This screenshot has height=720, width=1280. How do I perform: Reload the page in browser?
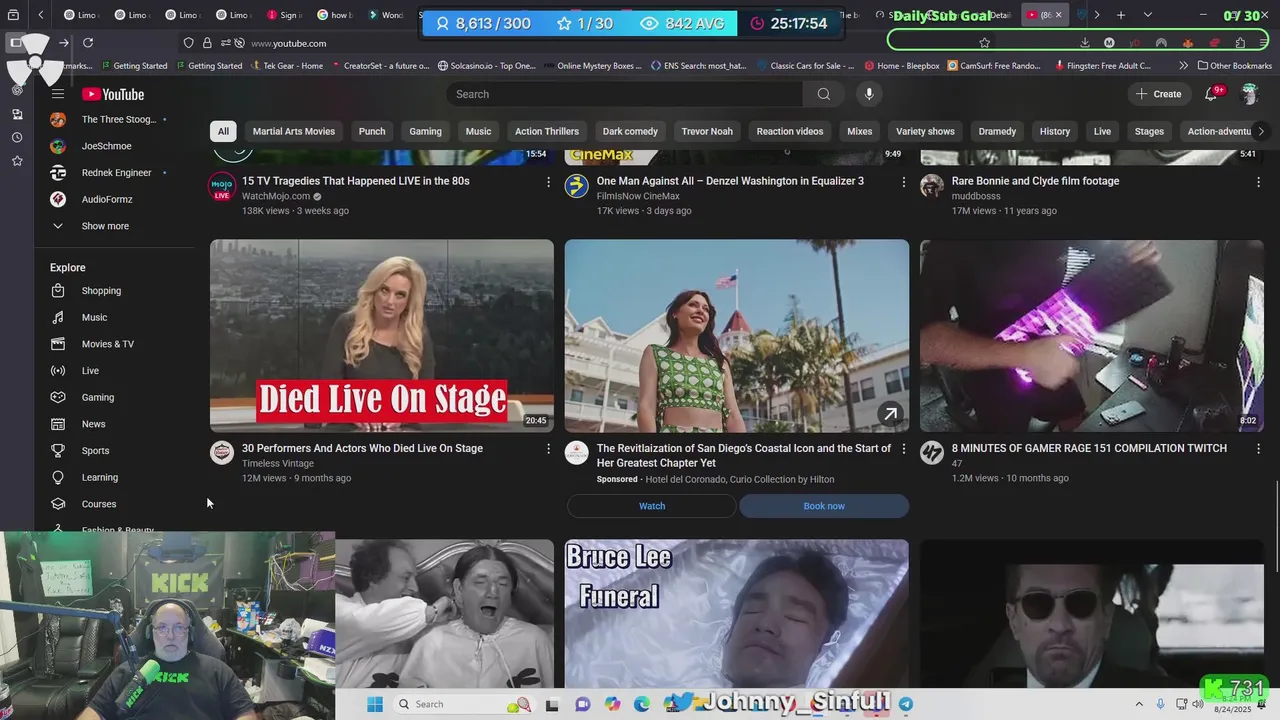click(x=88, y=43)
